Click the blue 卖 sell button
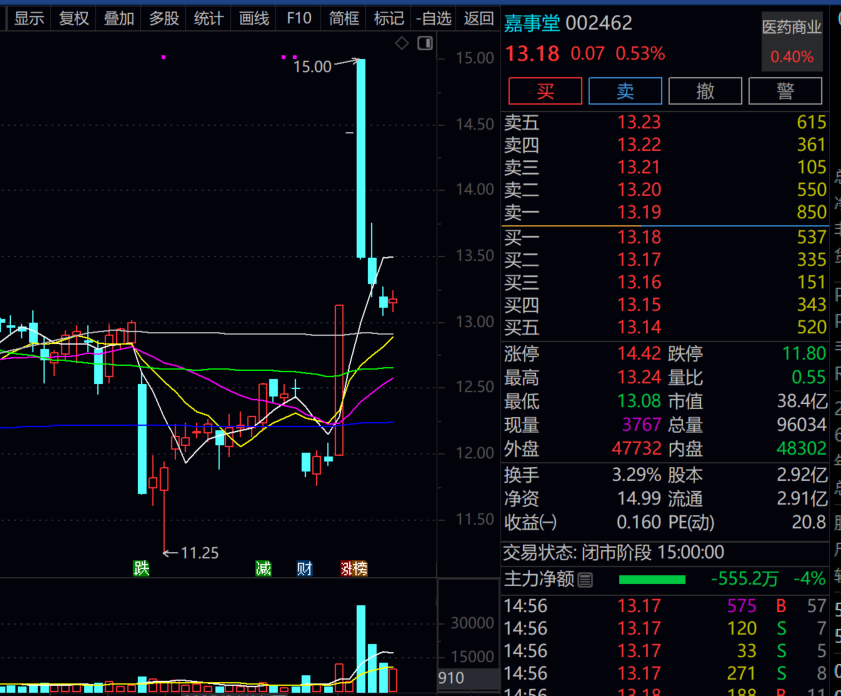The image size is (841, 696). click(625, 91)
